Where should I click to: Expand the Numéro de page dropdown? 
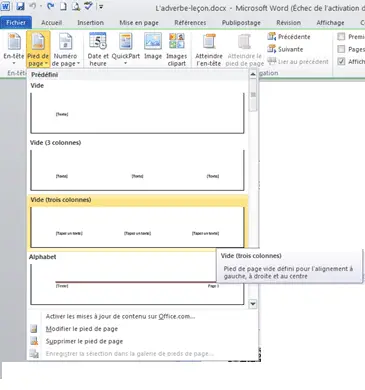point(66,49)
